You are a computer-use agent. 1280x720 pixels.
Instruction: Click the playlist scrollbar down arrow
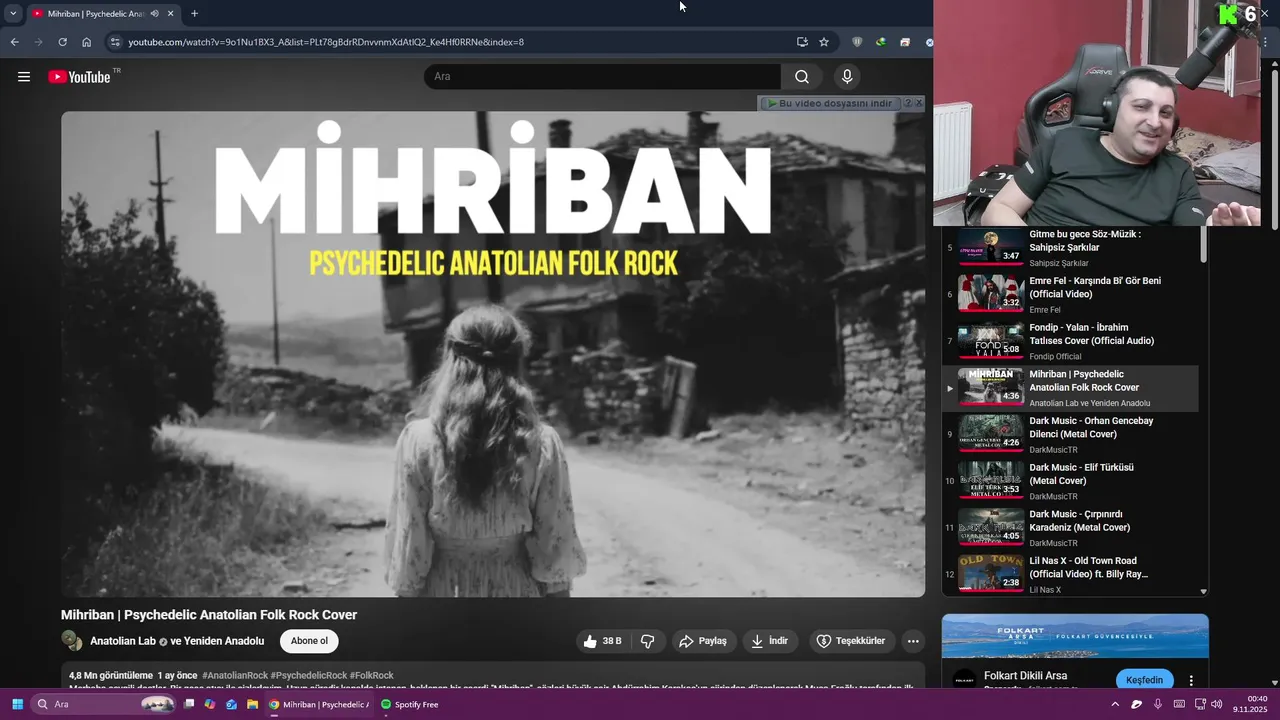(1203, 591)
